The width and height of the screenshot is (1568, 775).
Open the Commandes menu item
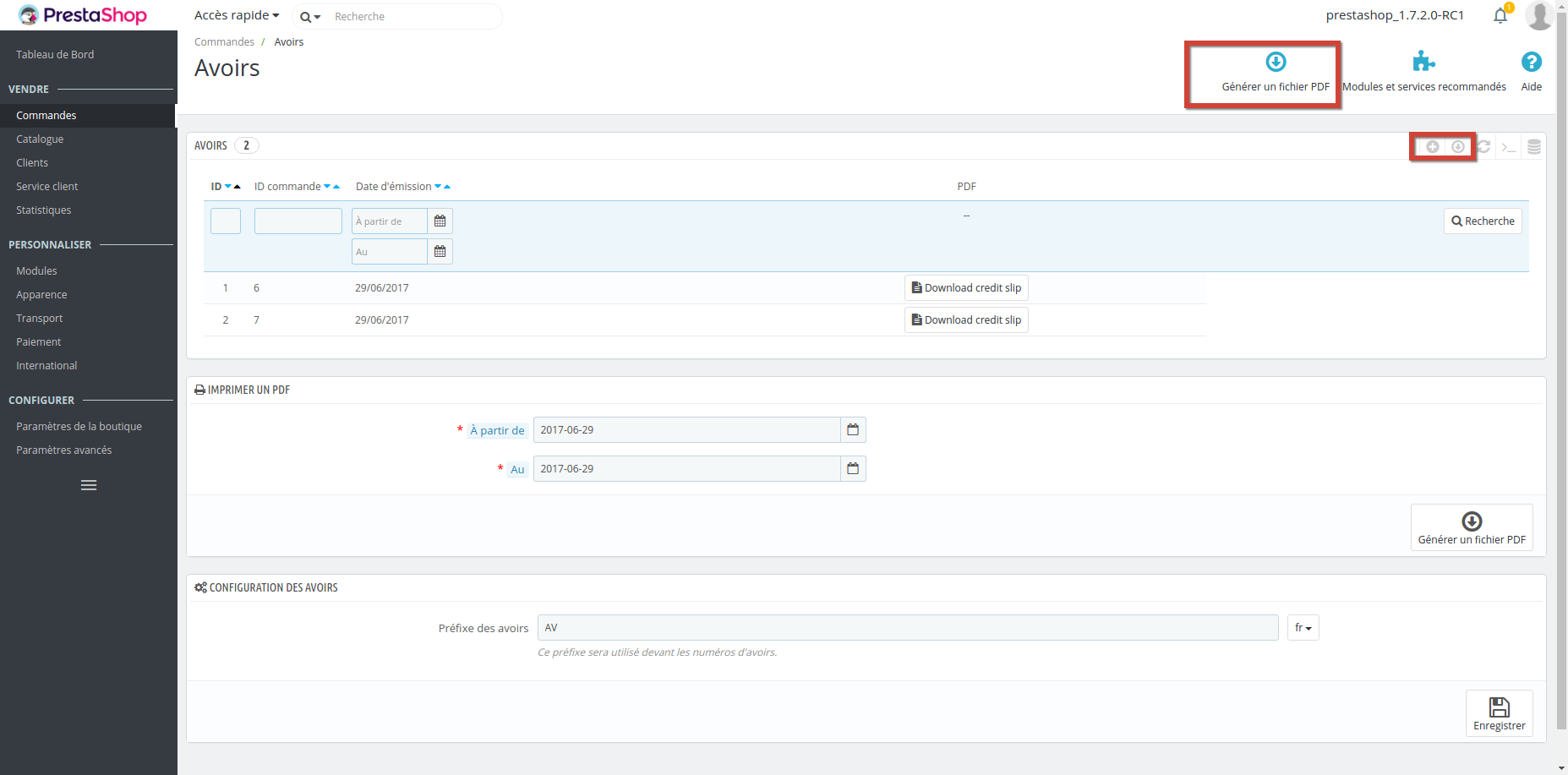(x=46, y=115)
